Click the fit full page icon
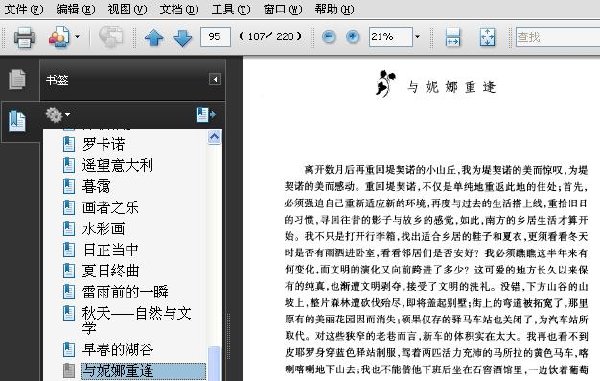Viewport: 600px width, 381px height. pyautogui.click(x=488, y=37)
